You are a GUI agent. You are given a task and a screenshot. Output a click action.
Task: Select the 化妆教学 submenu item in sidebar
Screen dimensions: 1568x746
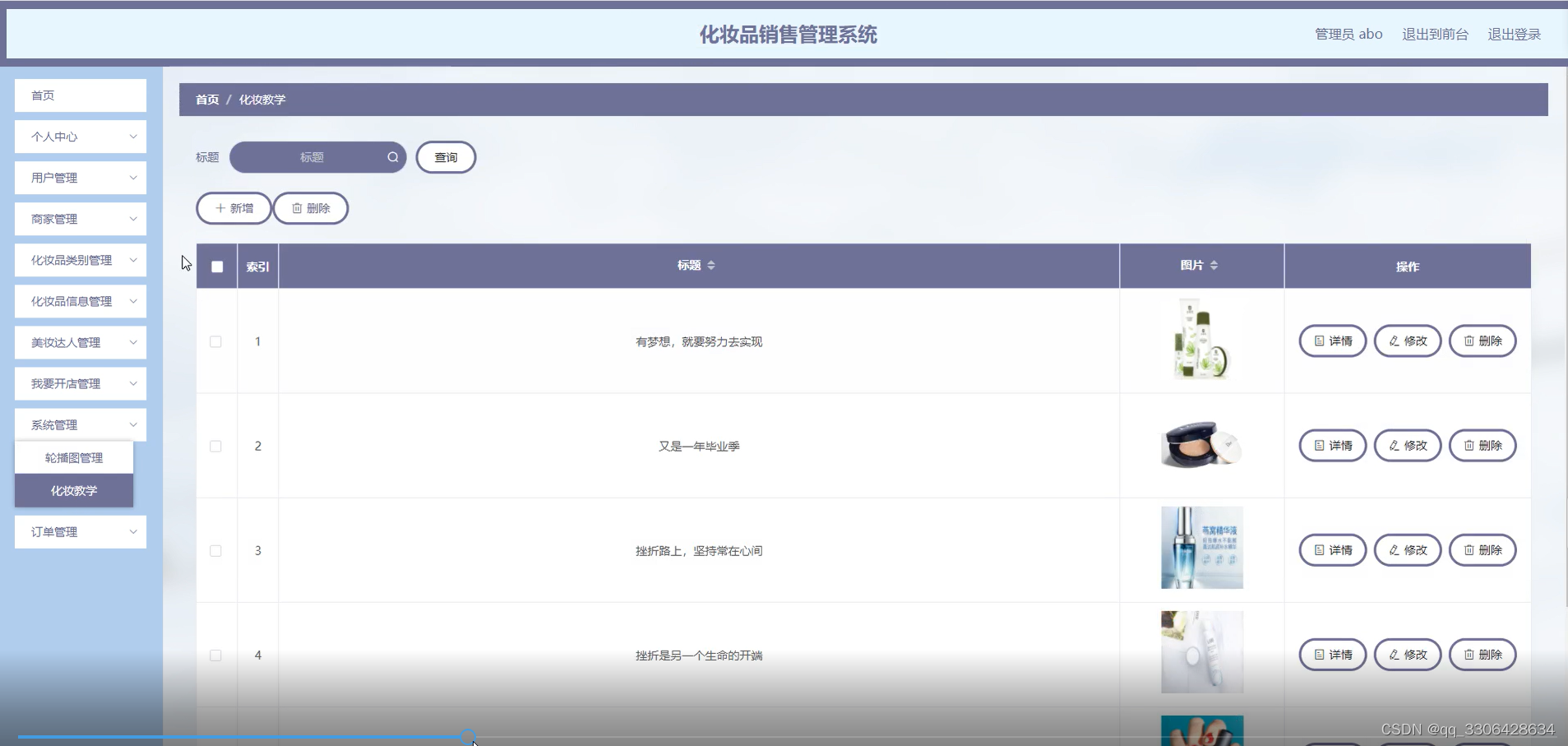74,490
